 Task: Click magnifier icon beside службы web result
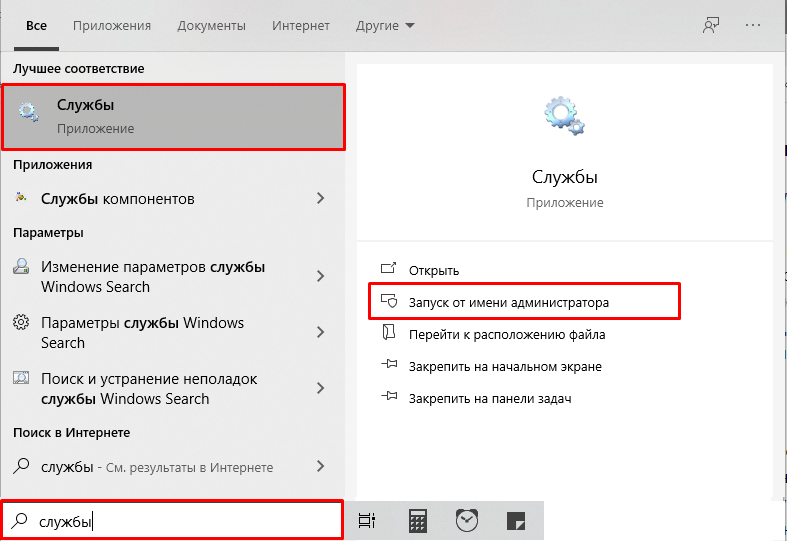[x=21, y=466]
